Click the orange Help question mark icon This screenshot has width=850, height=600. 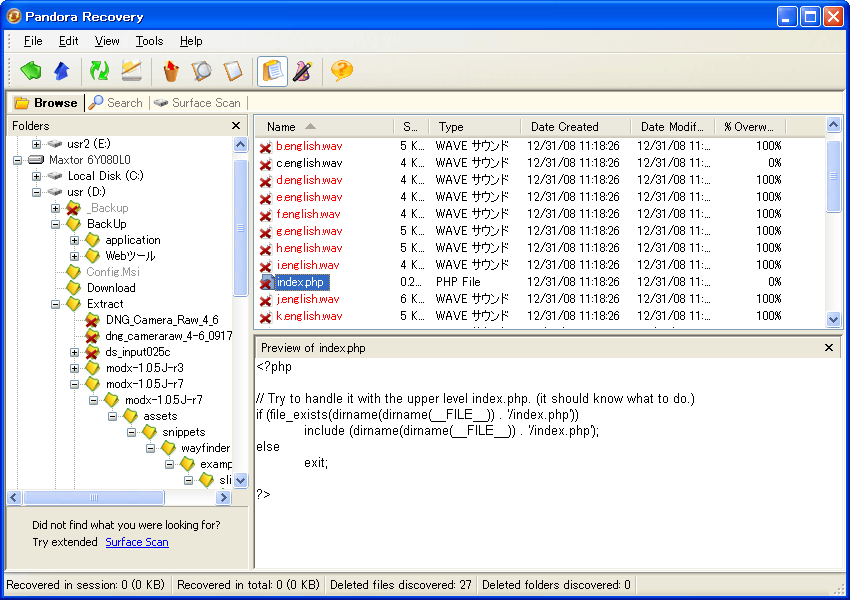point(342,70)
